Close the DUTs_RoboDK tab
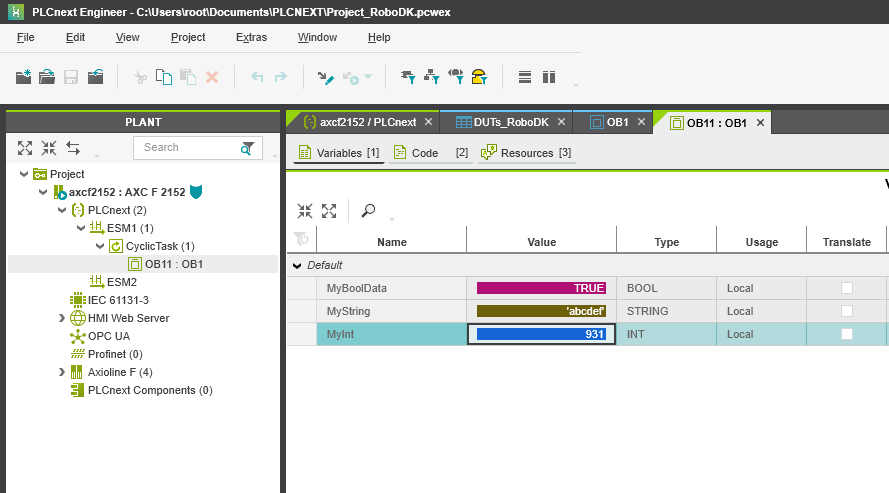The height and width of the screenshot is (493, 889). click(561, 122)
